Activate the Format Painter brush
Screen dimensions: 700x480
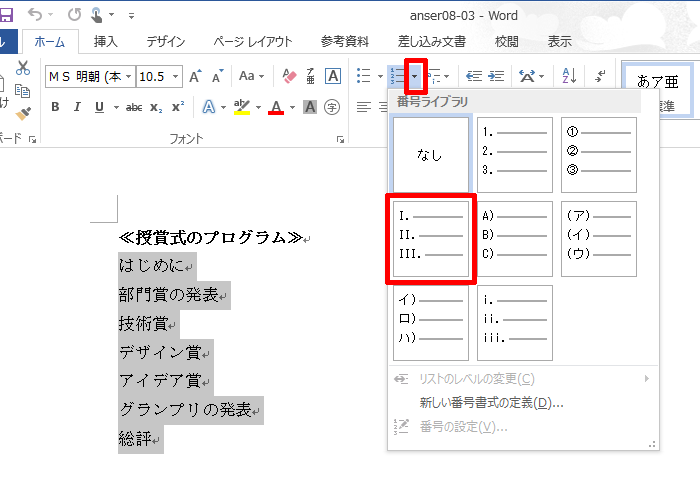23,113
